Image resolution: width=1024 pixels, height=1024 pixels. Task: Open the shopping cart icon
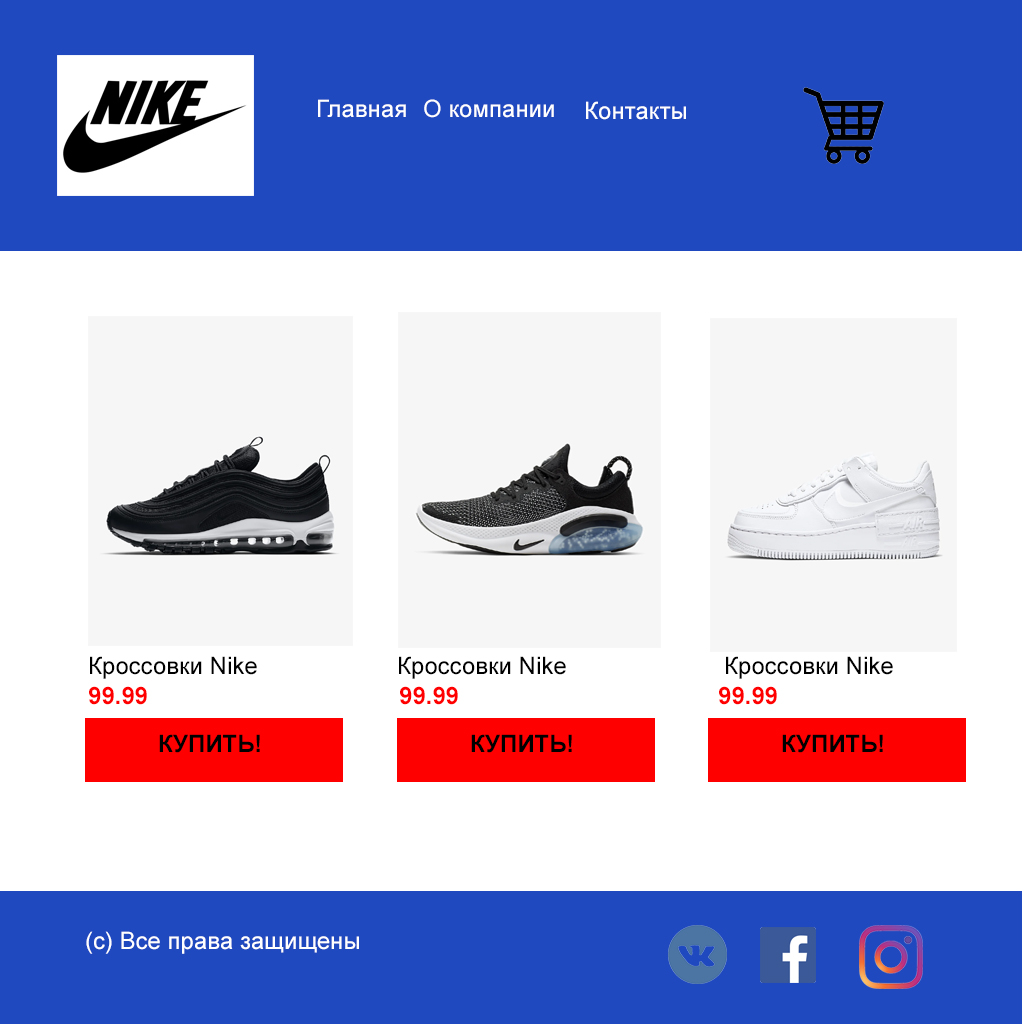[x=844, y=125]
